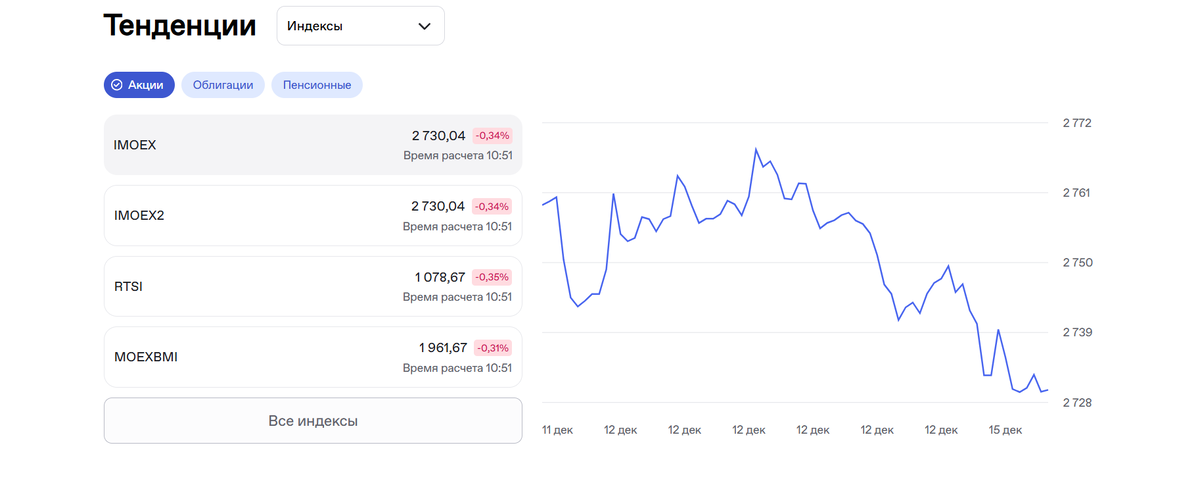Click the checkmark icon on Акции chip
The width and height of the screenshot is (1200, 489).
tap(117, 85)
